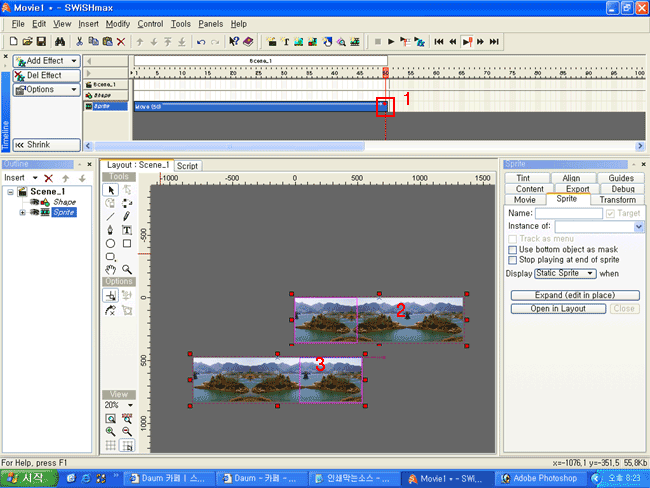Switch to the Tint tab
650x488 pixels.
point(523,178)
